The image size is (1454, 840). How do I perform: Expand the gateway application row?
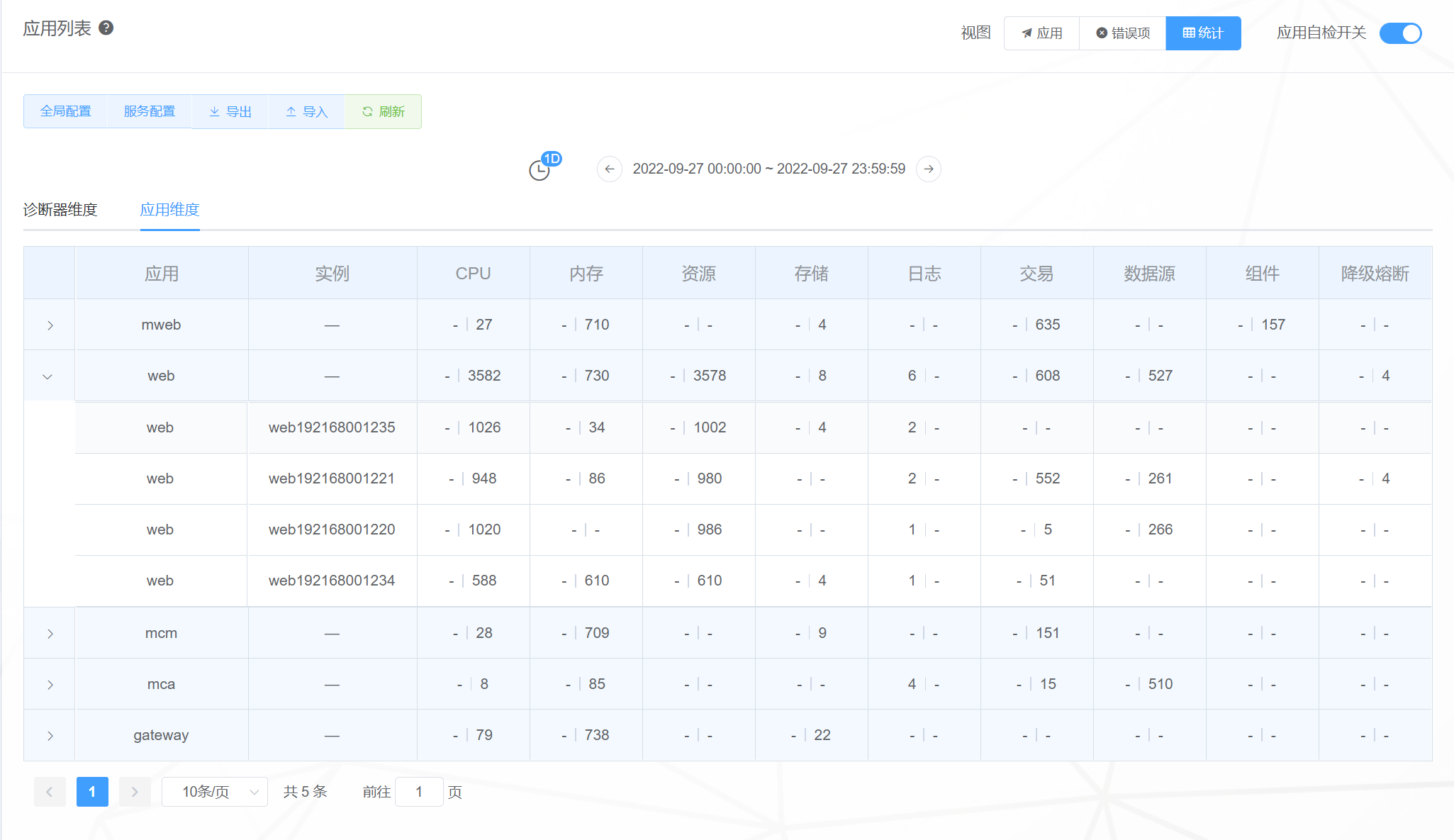coord(50,736)
